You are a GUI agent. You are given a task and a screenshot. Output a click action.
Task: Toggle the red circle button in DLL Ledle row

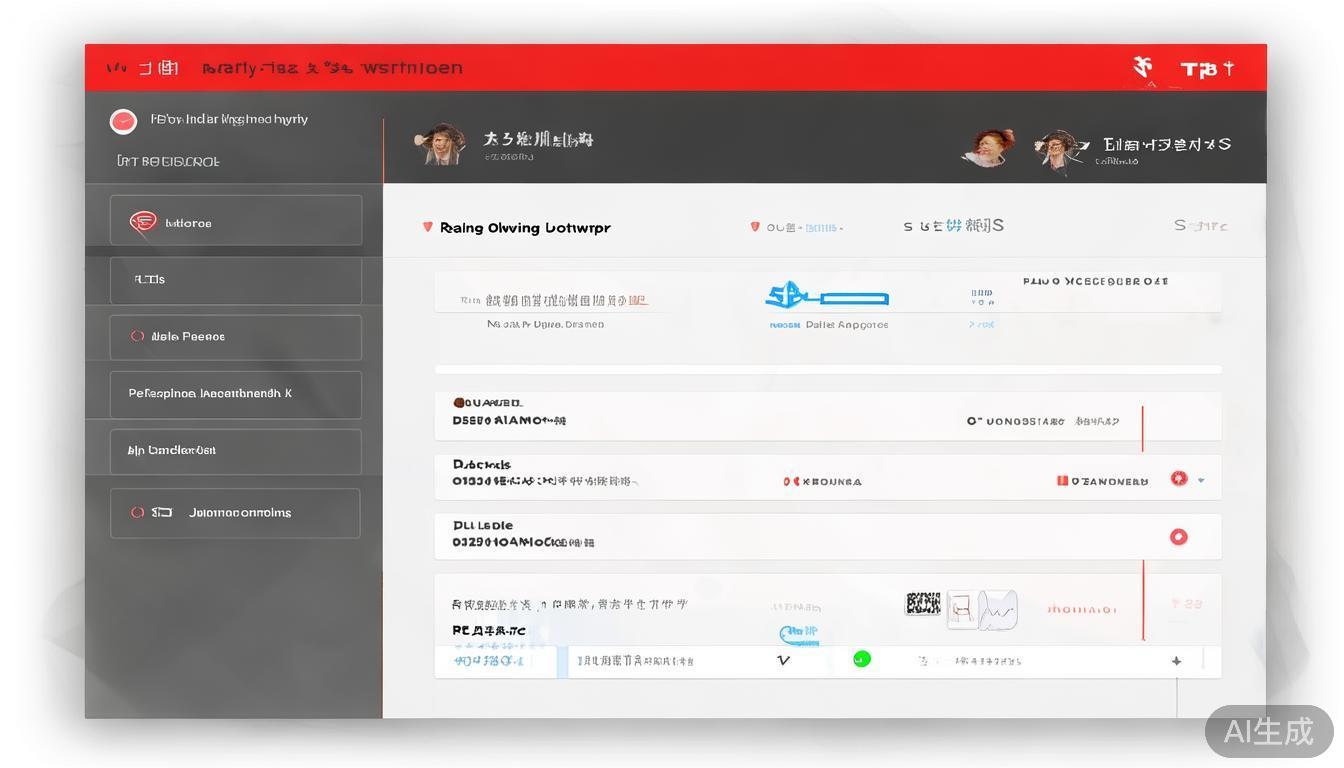tap(1179, 537)
